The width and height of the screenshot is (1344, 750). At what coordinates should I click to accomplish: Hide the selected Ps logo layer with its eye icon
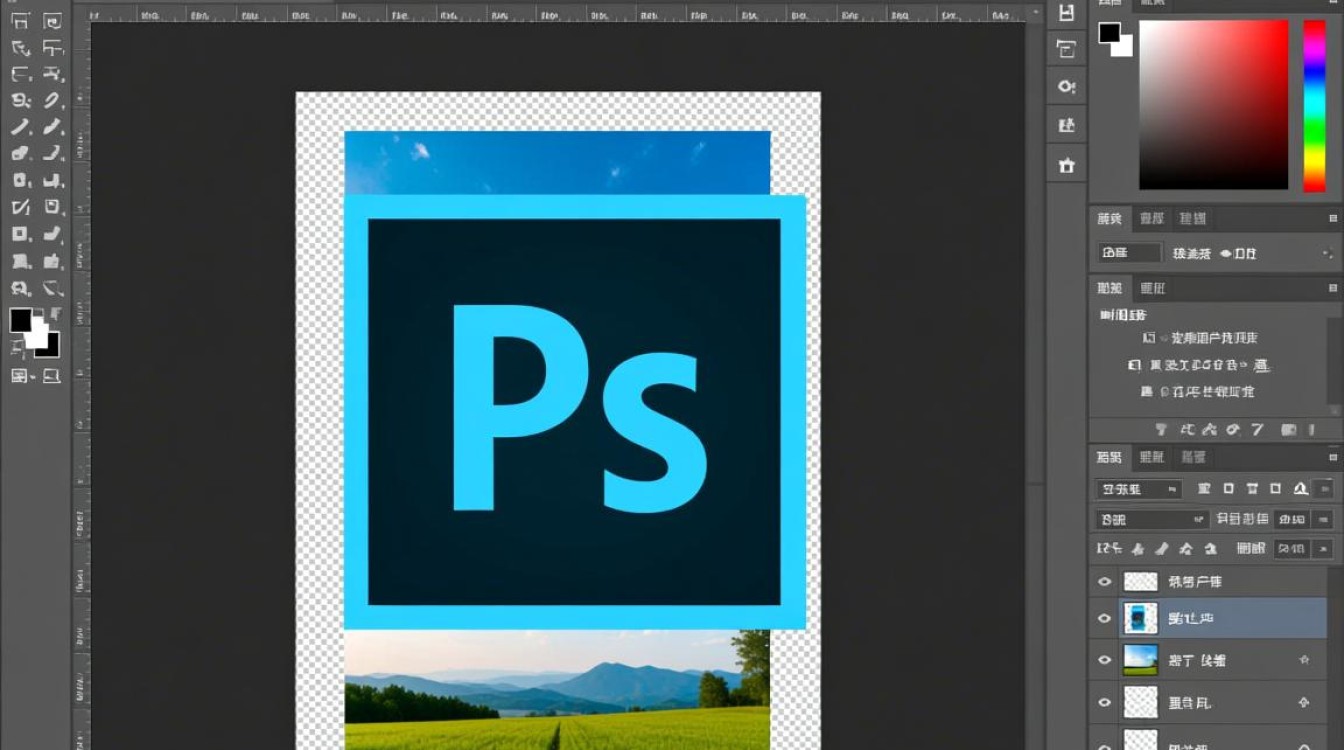[x=1104, y=618]
